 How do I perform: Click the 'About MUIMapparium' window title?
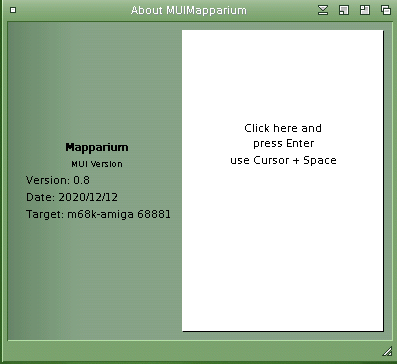coord(189,10)
